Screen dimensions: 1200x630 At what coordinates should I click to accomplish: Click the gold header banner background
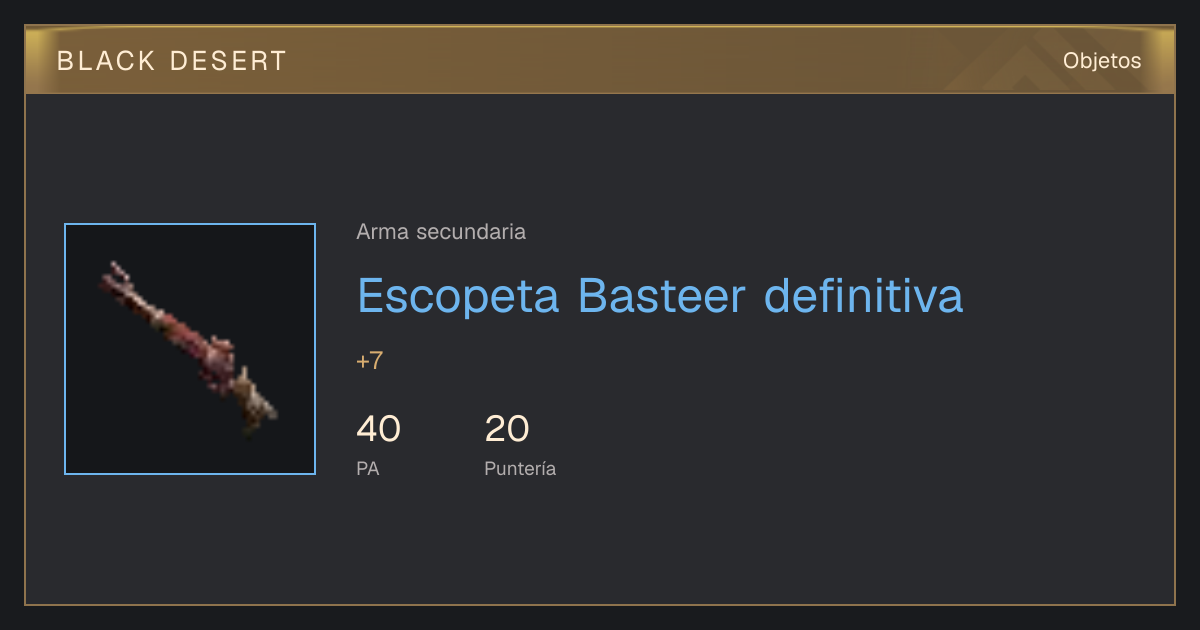[x=600, y=61]
